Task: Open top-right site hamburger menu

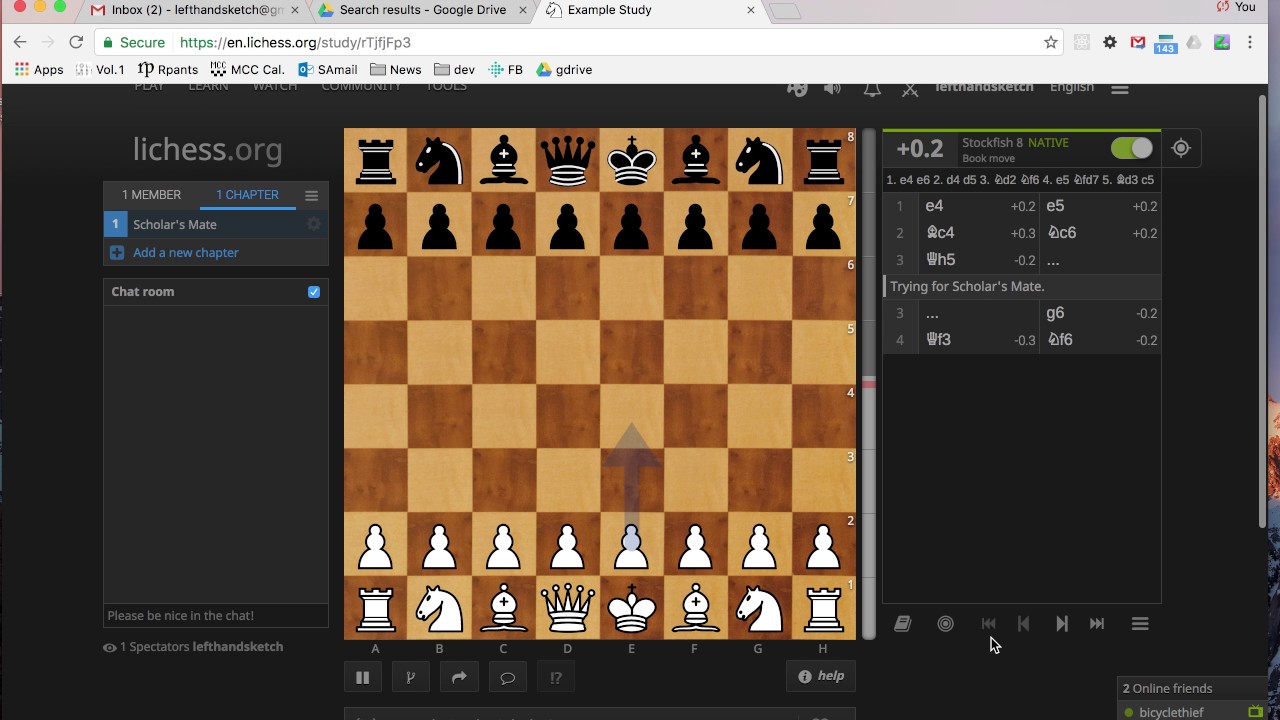Action: (x=1120, y=88)
